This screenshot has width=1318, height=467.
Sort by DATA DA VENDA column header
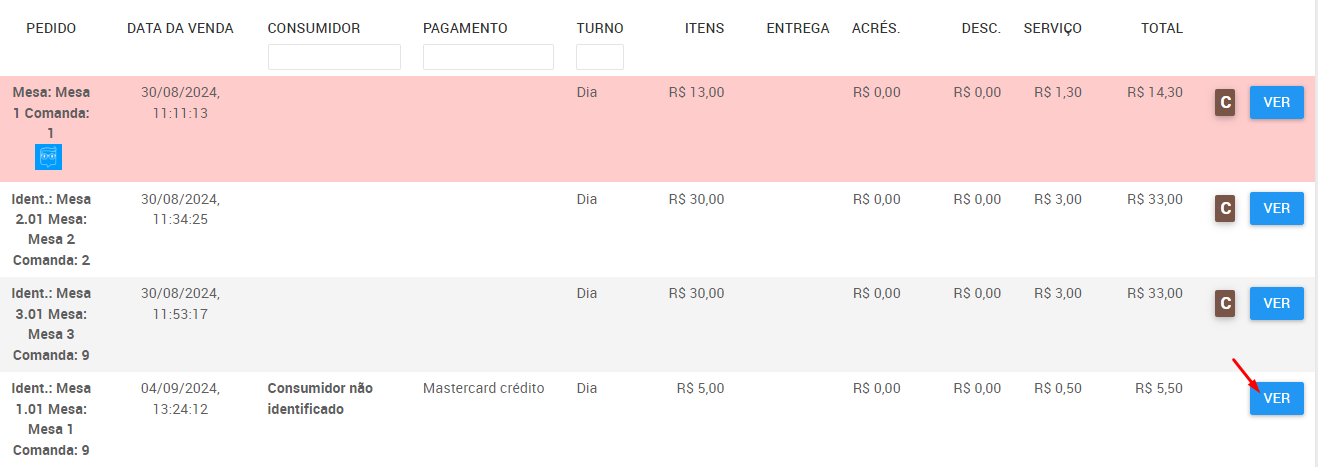180,28
